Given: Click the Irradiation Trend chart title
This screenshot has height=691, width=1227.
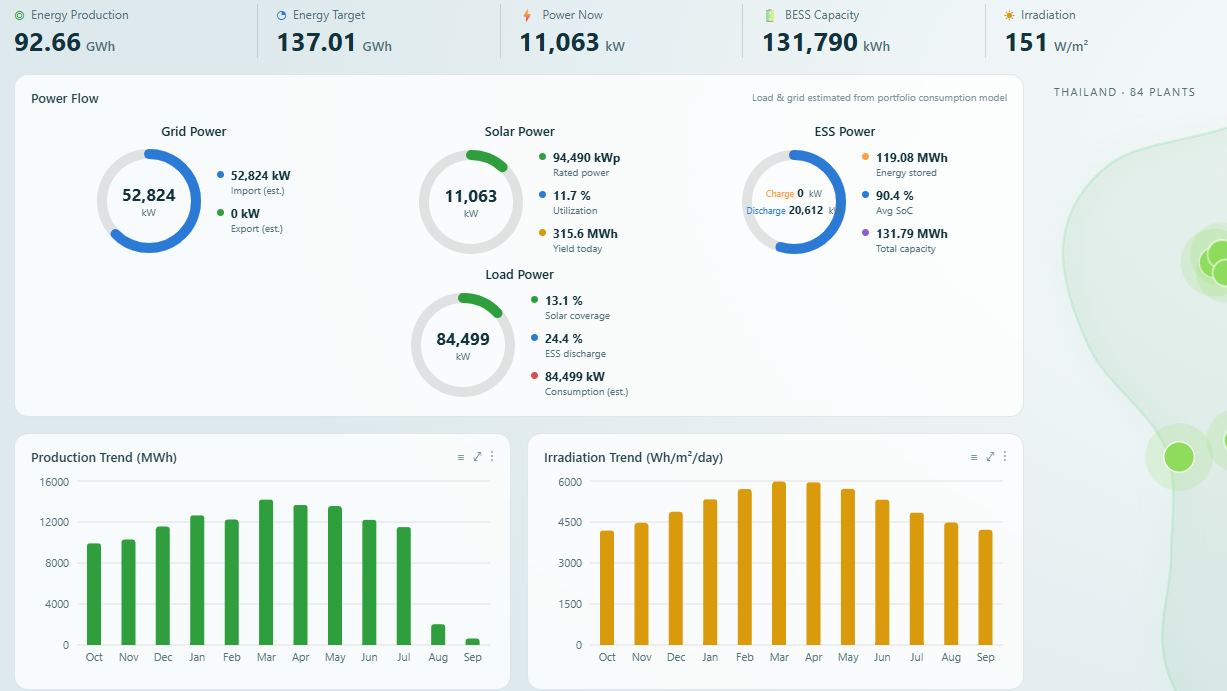Looking at the screenshot, I should pyautogui.click(x=634, y=457).
